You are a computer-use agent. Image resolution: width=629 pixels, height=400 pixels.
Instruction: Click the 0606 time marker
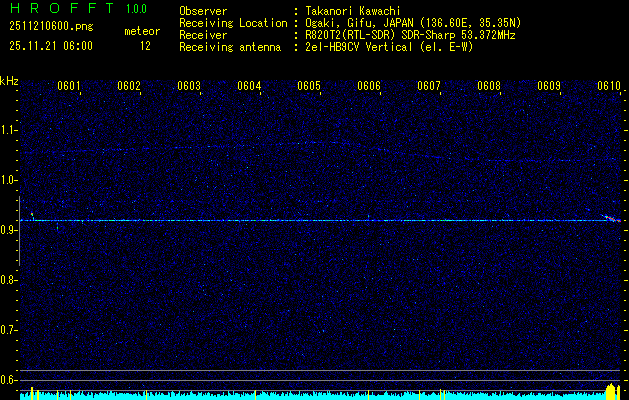pyautogui.click(x=369, y=86)
